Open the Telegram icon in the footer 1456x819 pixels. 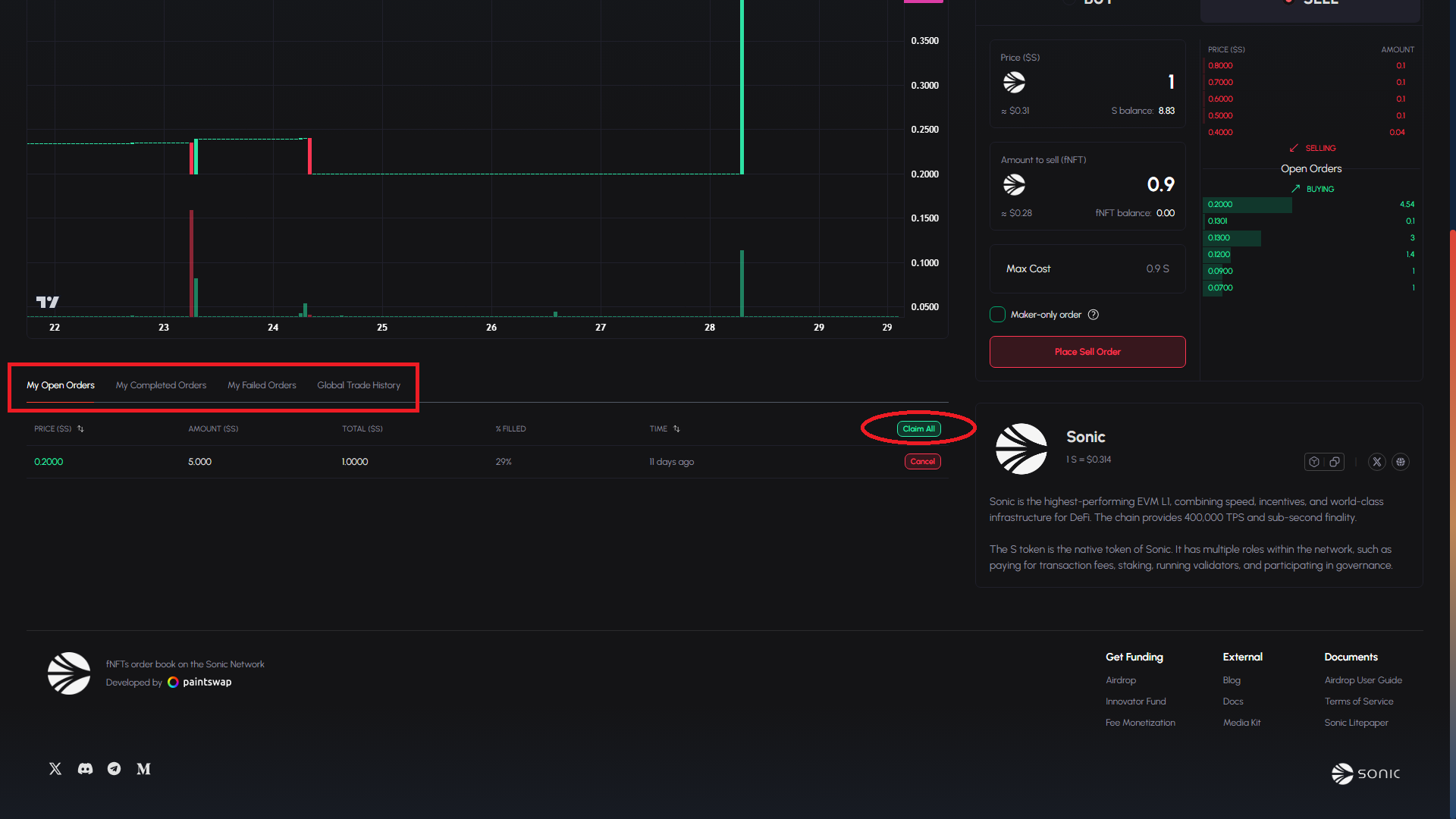point(114,769)
